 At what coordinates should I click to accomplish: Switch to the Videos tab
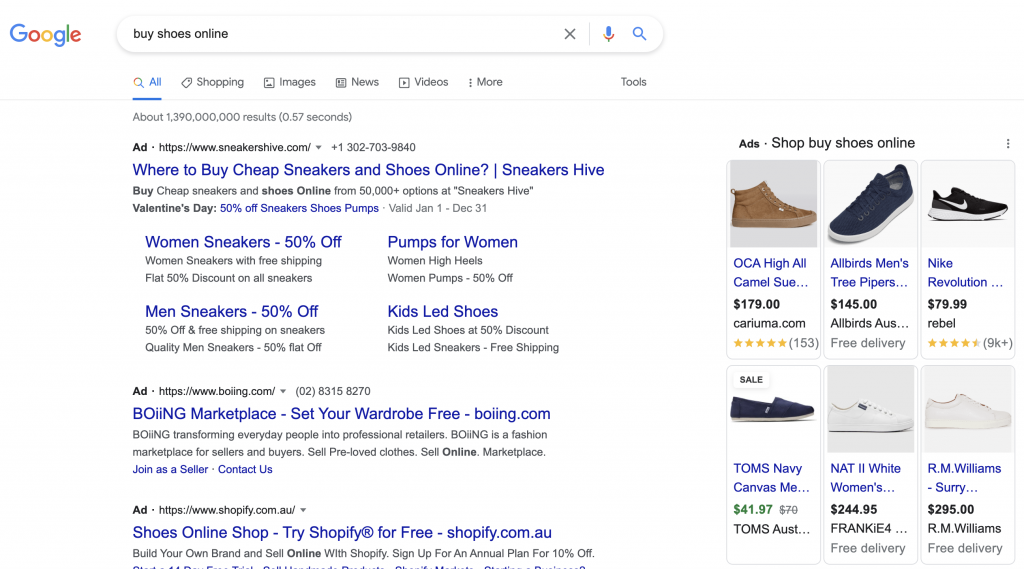tap(423, 82)
